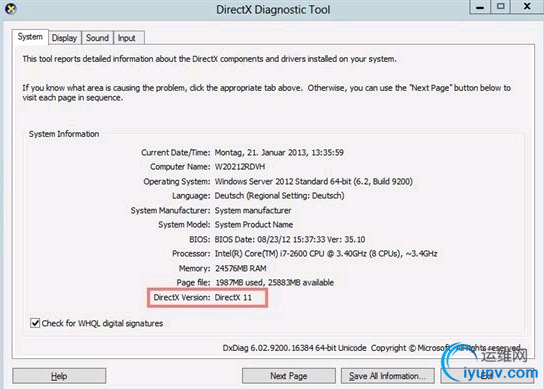
Task: Click the DirectX 11 version value
Action: [x=233, y=297]
